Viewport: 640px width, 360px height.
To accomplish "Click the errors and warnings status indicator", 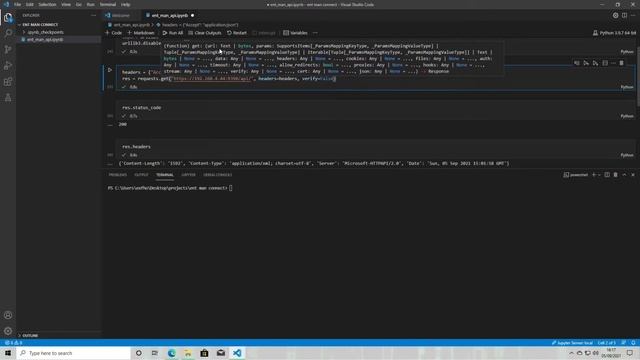I will pyautogui.click(x=13, y=343).
